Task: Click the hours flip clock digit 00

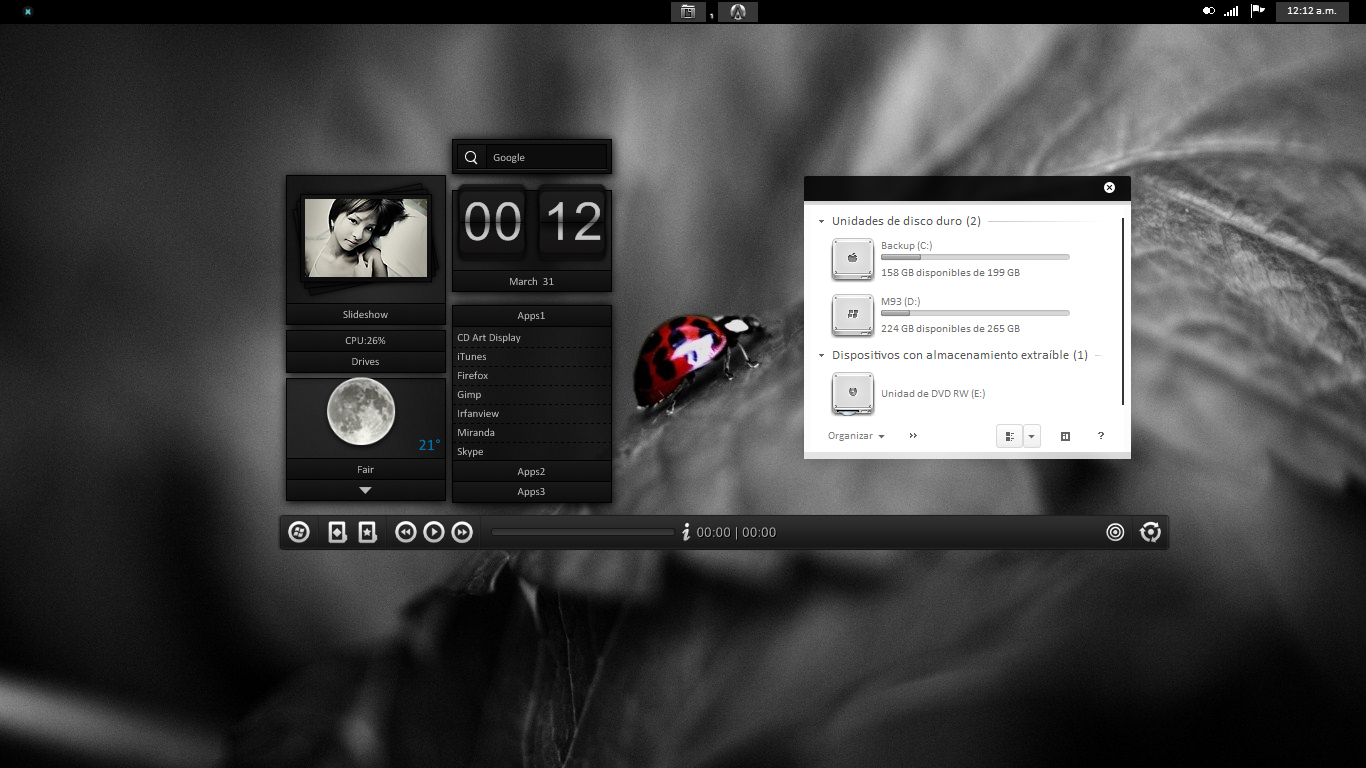Action: [x=492, y=222]
